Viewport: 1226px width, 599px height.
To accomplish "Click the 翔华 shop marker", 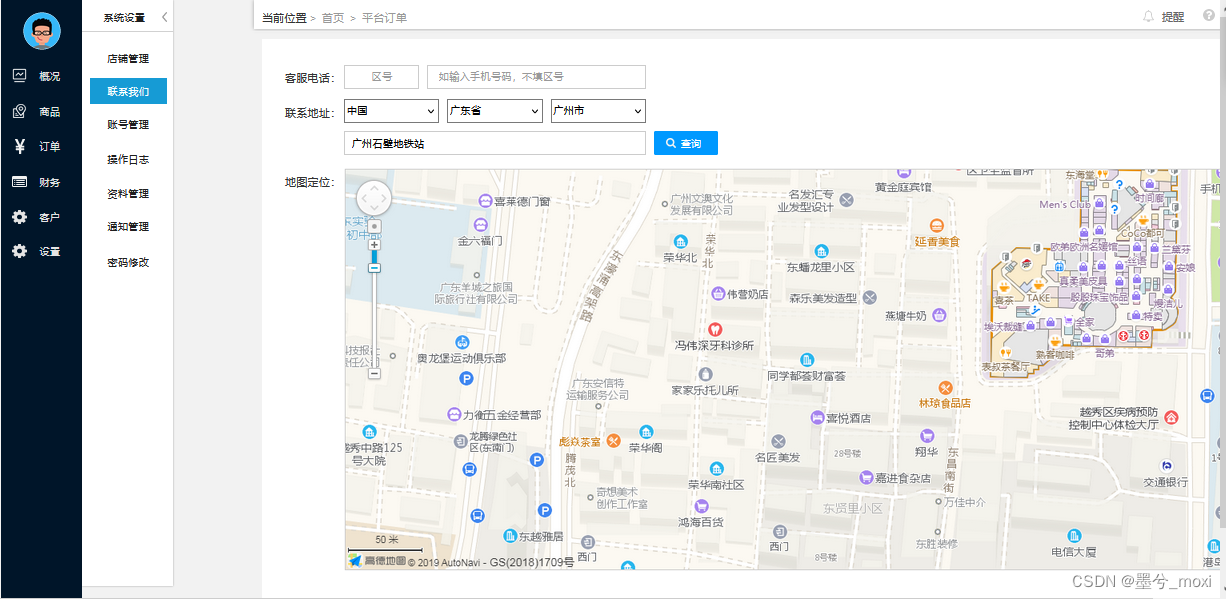I will click(x=926, y=436).
